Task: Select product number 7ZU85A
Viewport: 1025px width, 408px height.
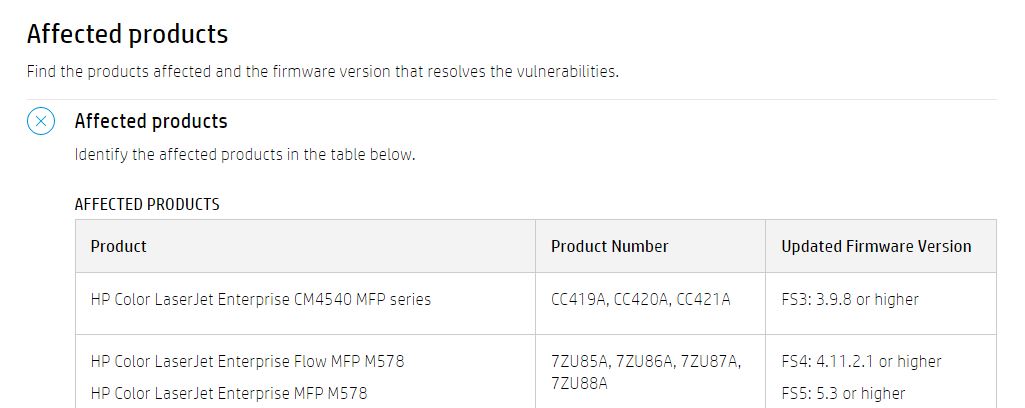Action: [578, 361]
